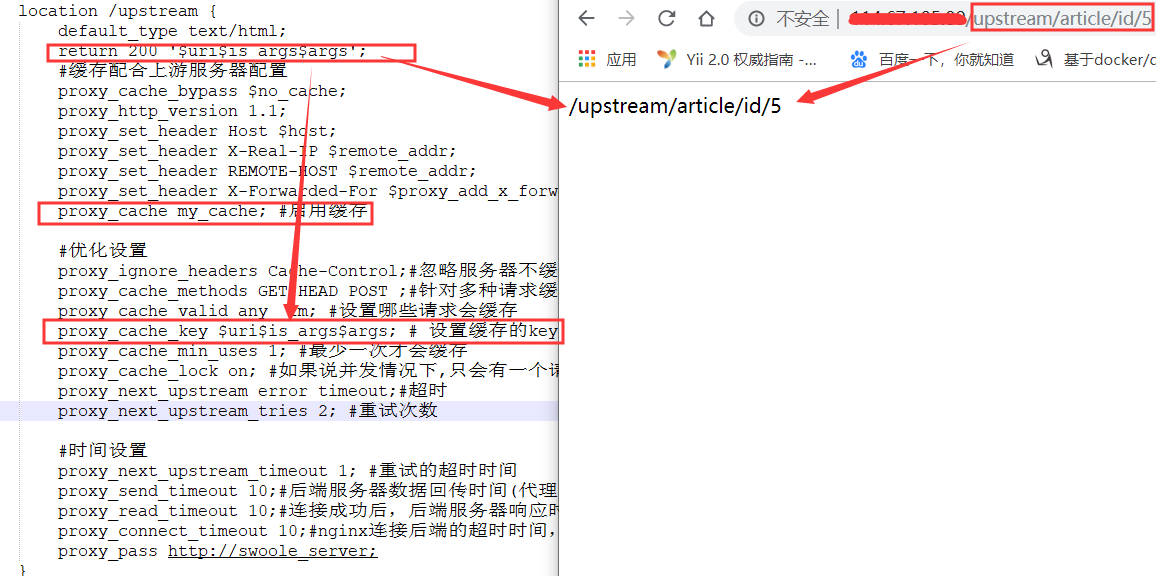The width and height of the screenshot is (1156, 576).
Task: Click the proxy_cache_valid any line
Action: pos(288,310)
